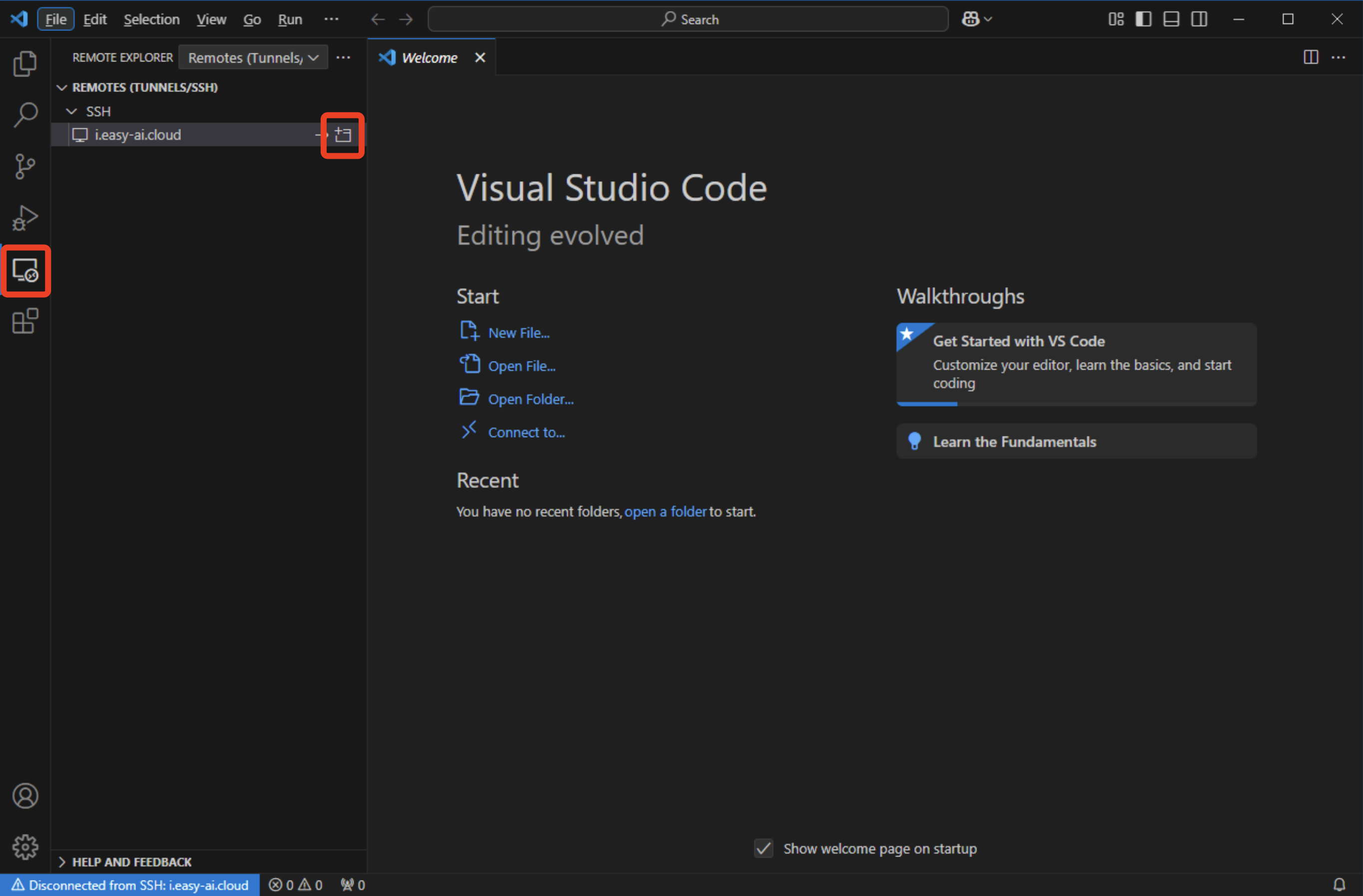
Task: Go back with navigation arrow
Action: point(378,19)
